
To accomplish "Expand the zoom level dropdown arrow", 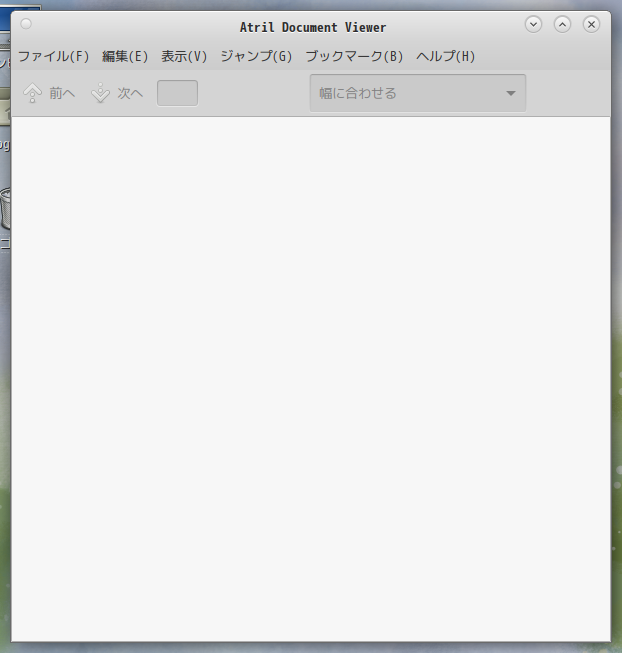I will pyautogui.click(x=511, y=93).
